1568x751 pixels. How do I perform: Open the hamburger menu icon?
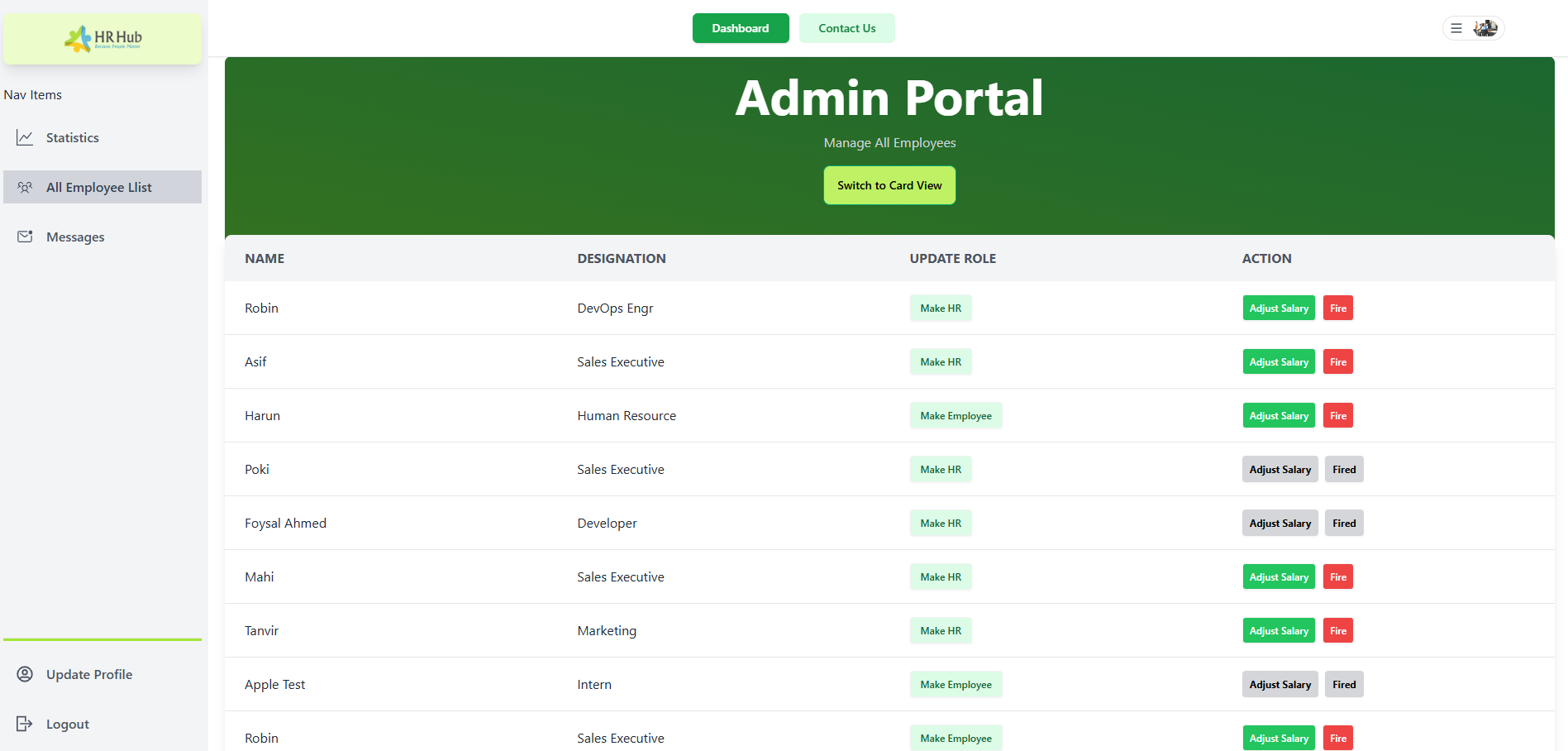click(1456, 28)
